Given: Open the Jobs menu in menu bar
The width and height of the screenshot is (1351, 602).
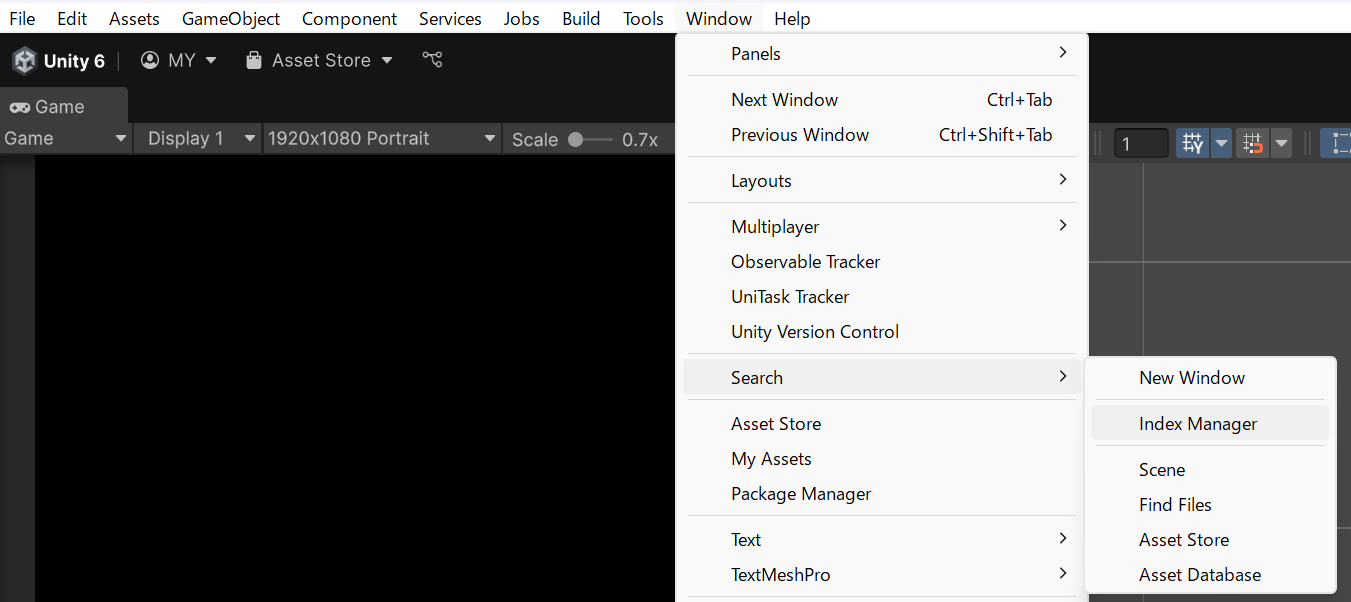Looking at the screenshot, I should coord(521,19).
